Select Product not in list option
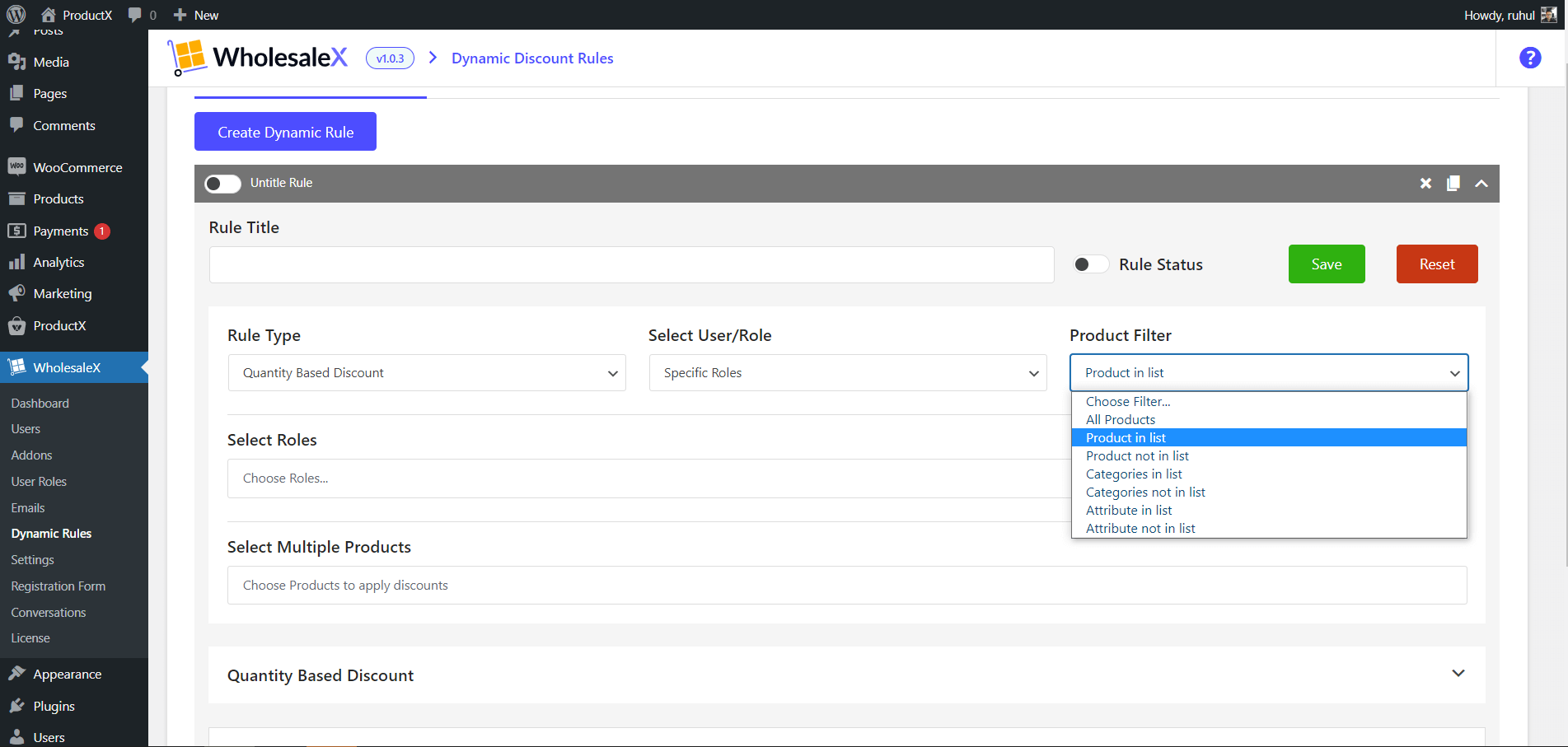The height and width of the screenshot is (747, 1568). coord(1269,455)
